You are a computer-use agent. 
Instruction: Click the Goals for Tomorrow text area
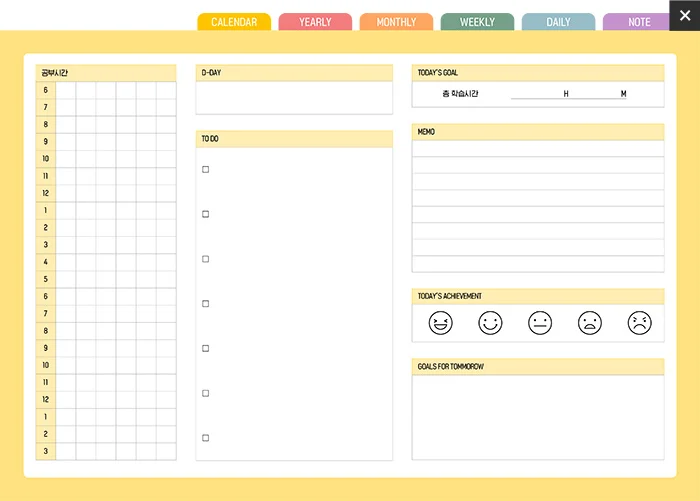coord(538,416)
